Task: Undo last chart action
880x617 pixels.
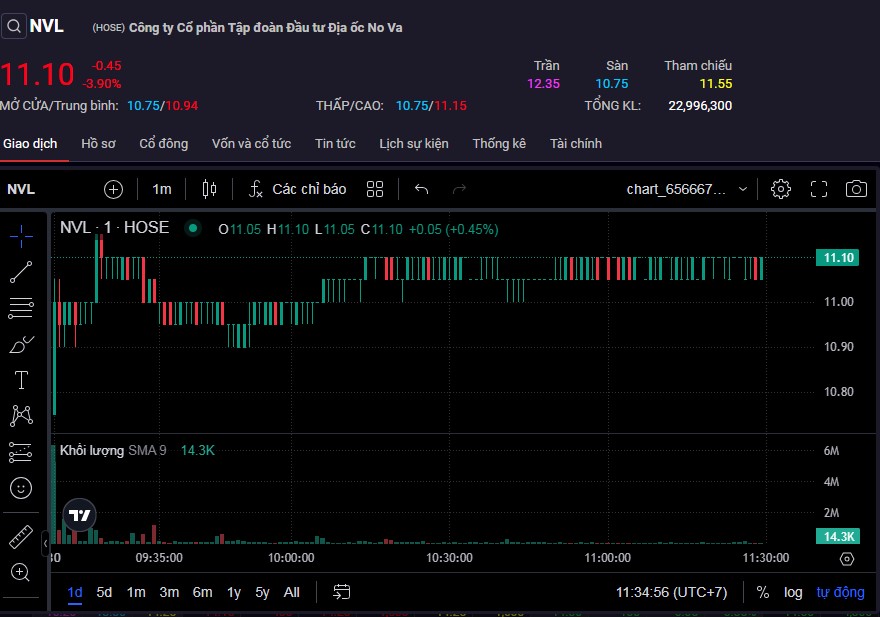Action: [x=421, y=189]
